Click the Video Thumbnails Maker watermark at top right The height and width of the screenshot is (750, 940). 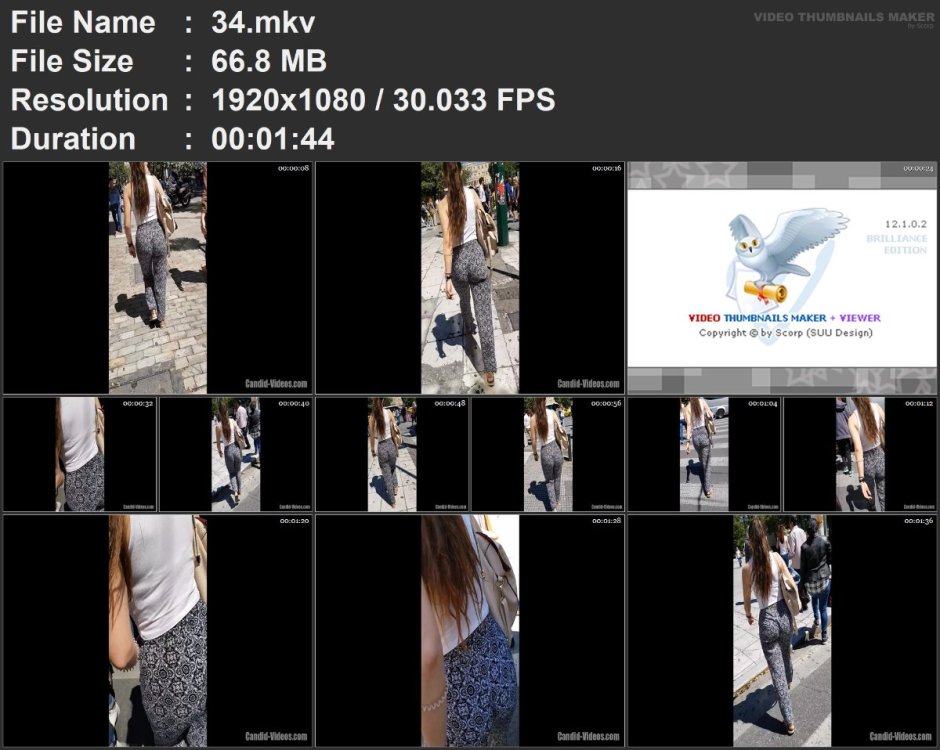[844, 18]
